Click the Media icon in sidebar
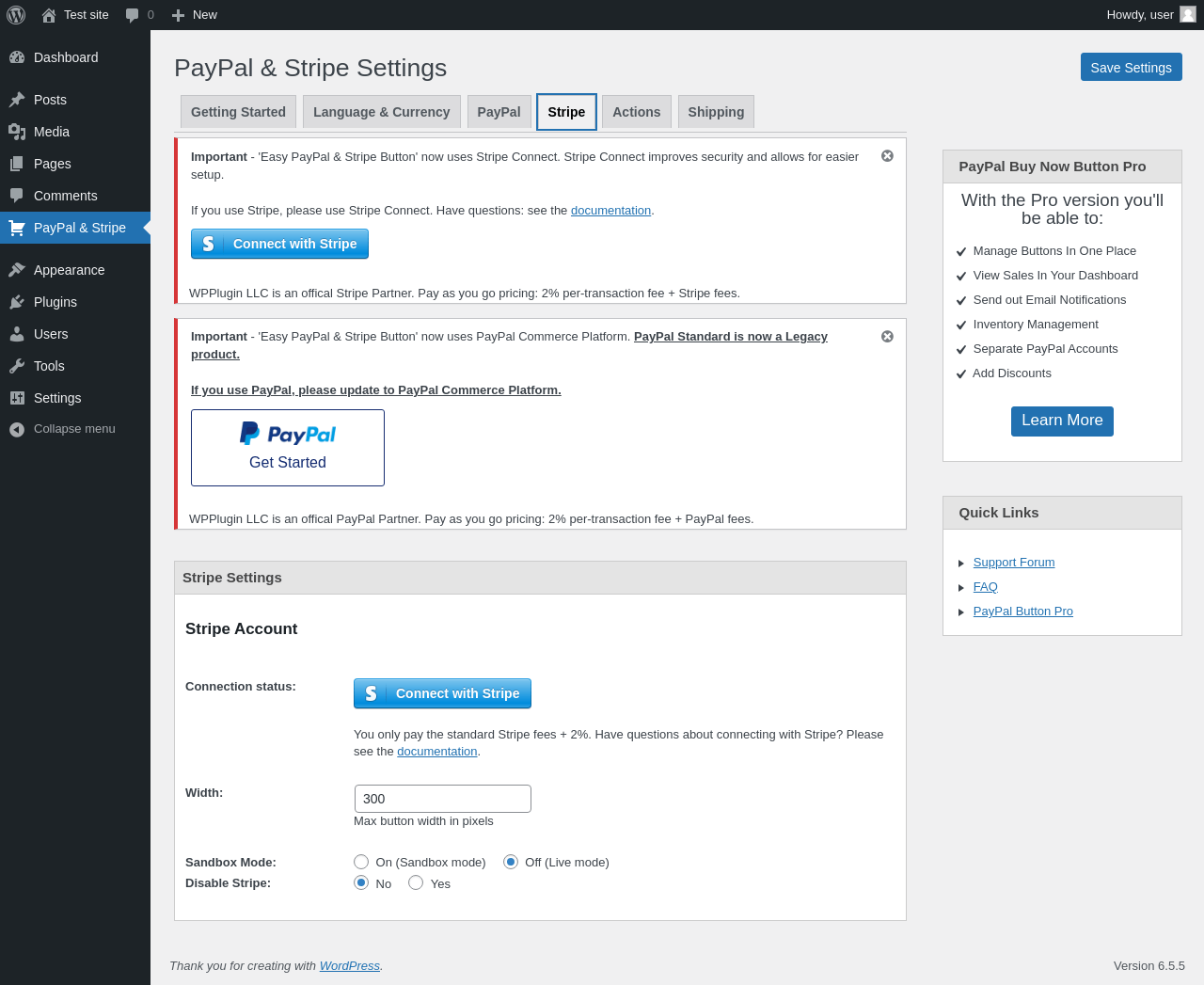This screenshot has height=985, width=1204. click(17, 132)
